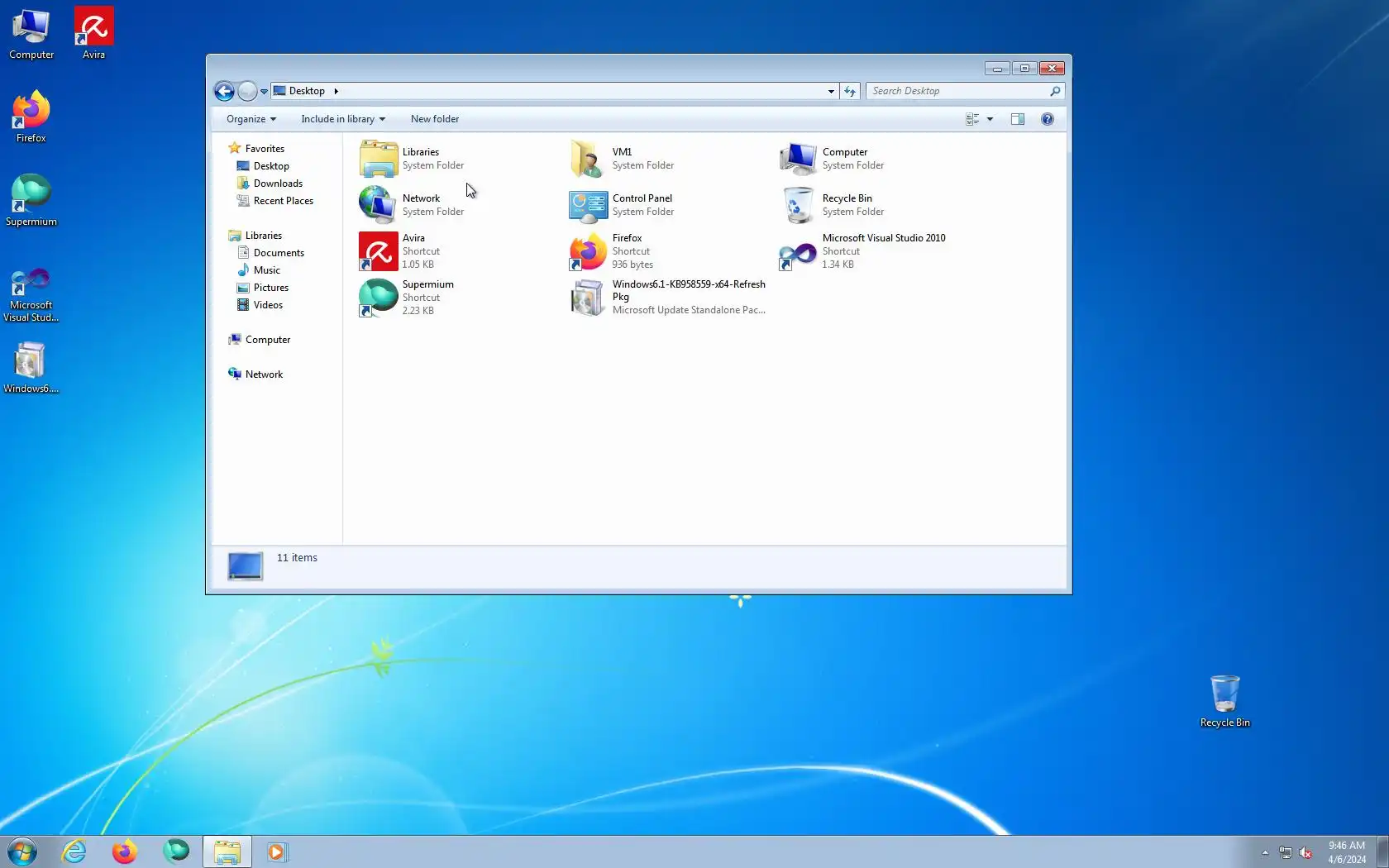Select Favorites in the navigation pane

coord(265,149)
